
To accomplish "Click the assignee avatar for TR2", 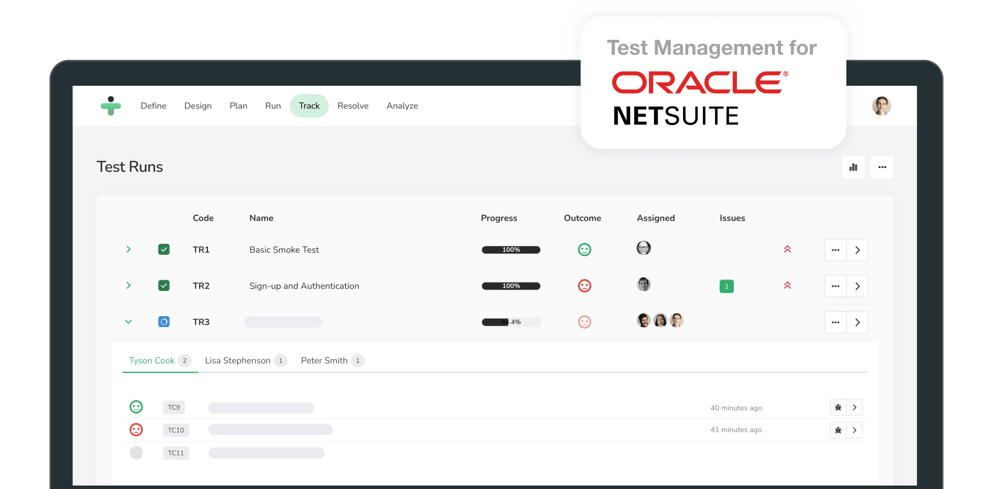I will pos(643,284).
